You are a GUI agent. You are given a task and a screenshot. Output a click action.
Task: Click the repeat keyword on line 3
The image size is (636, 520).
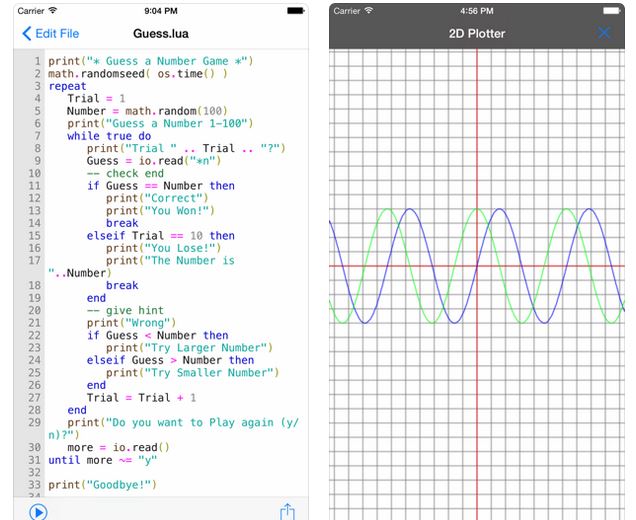click(67, 86)
